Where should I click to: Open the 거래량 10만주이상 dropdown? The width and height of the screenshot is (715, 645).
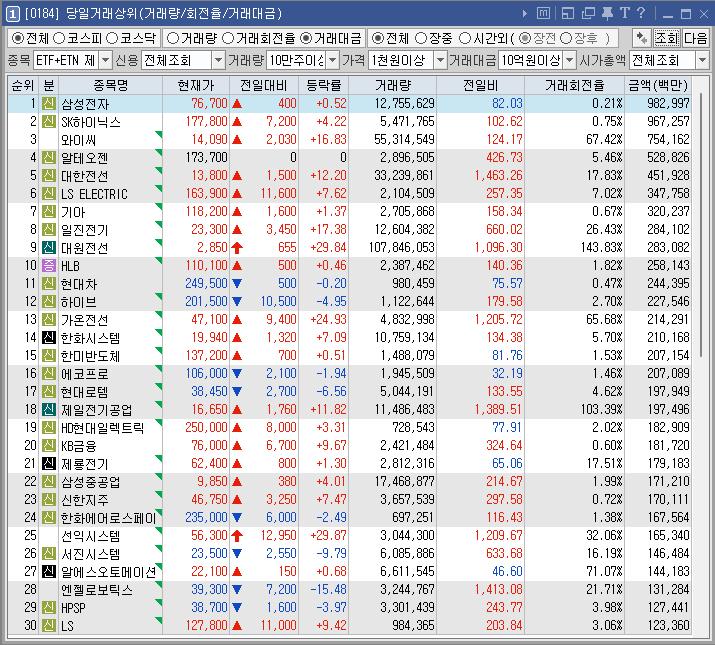point(333,60)
